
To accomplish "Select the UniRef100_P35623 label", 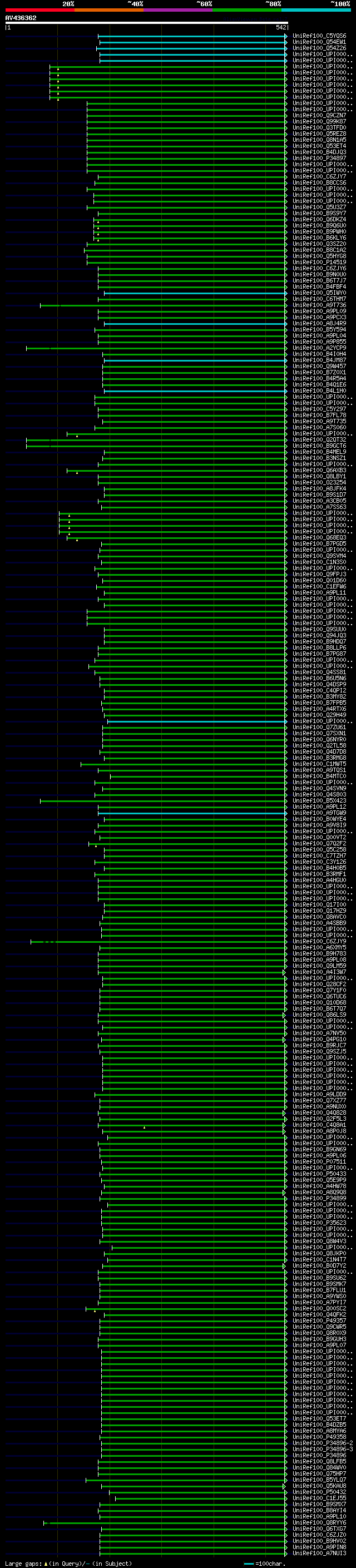I will pyautogui.click(x=319, y=1224).
